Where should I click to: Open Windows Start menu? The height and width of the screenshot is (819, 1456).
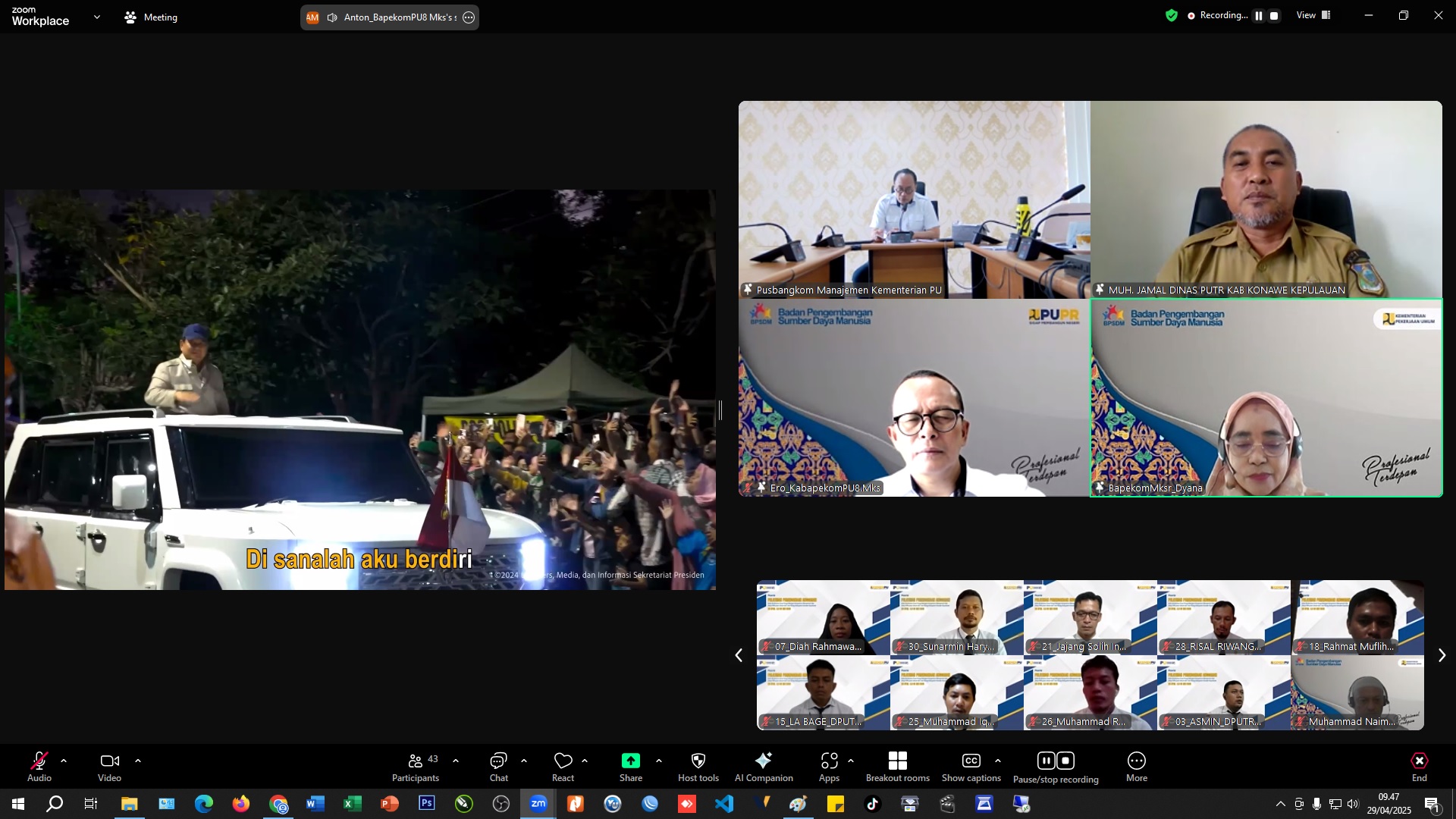[18, 804]
